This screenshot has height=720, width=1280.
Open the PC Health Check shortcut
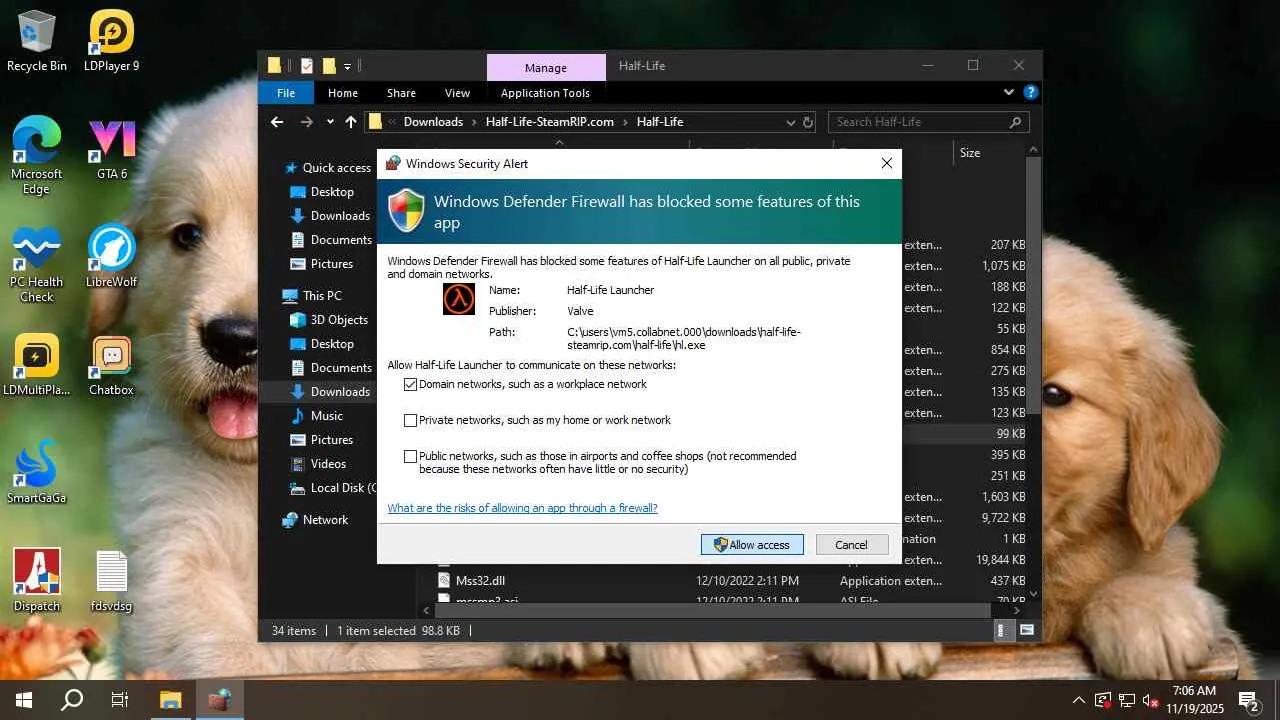37,264
